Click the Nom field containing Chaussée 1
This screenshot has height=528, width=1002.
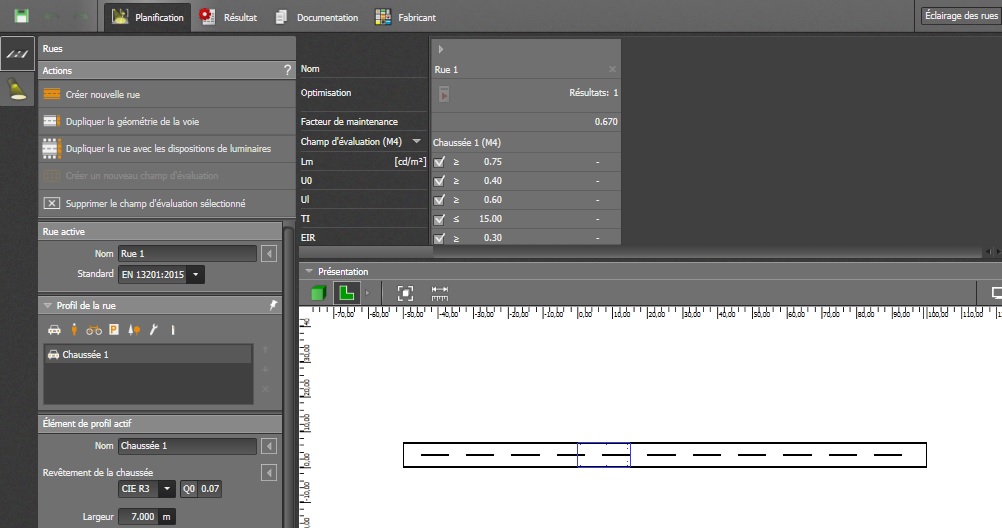pos(187,446)
